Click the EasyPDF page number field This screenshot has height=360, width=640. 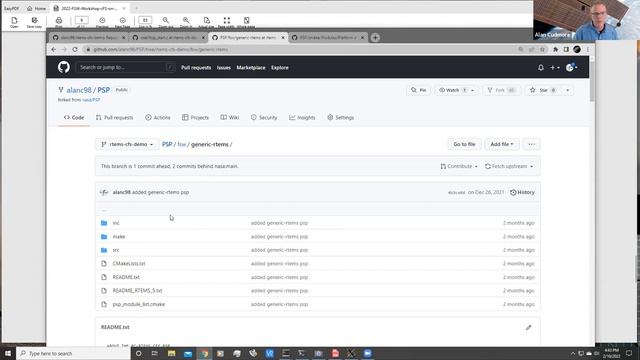pos(82,20)
